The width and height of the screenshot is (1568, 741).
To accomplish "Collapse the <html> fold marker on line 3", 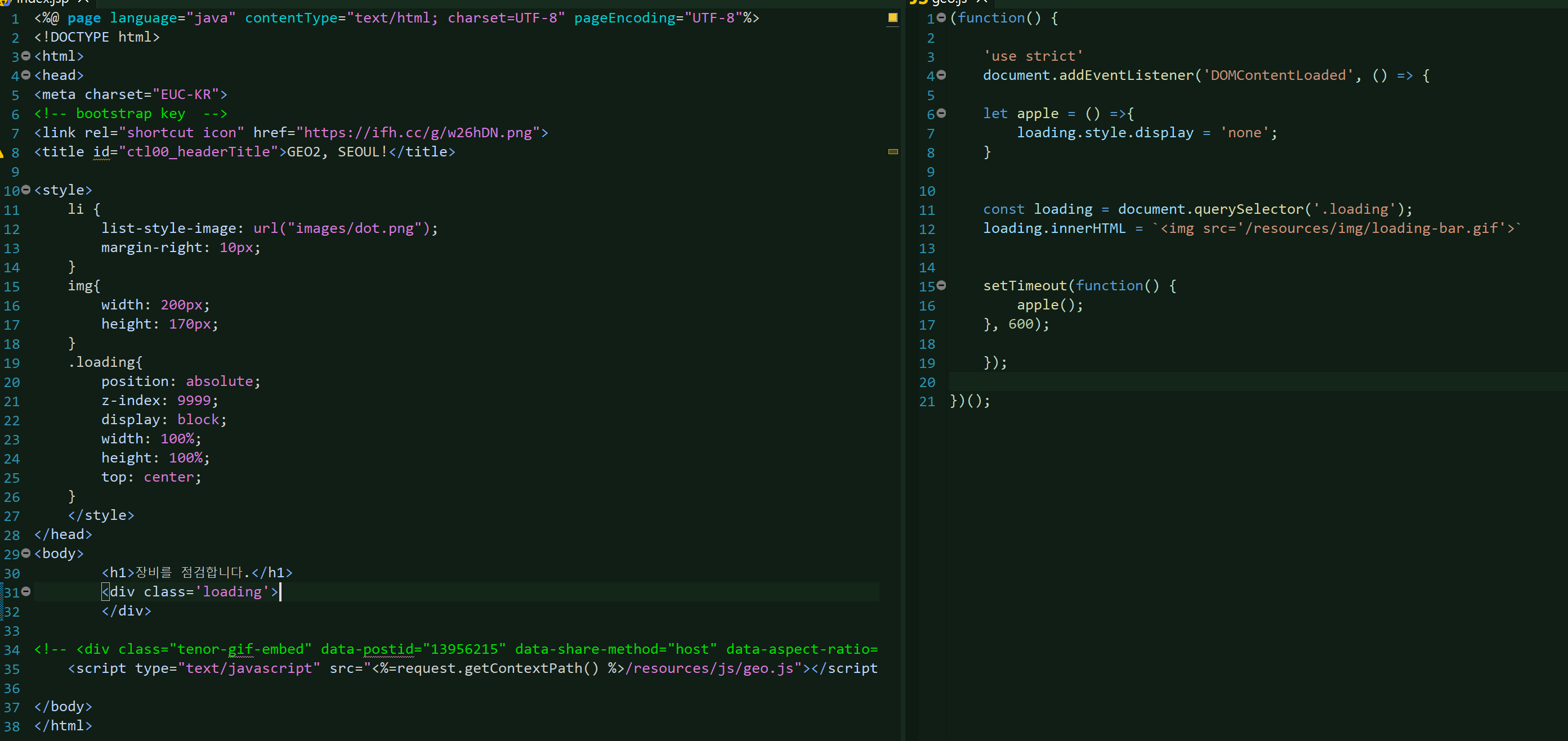I will 25,56.
